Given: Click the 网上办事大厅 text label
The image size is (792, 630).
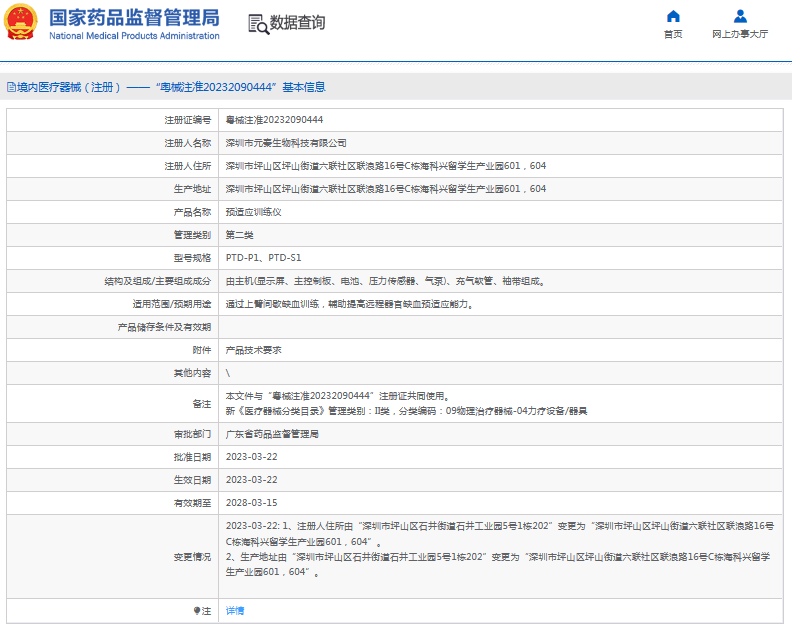Looking at the screenshot, I should (740, 34).
